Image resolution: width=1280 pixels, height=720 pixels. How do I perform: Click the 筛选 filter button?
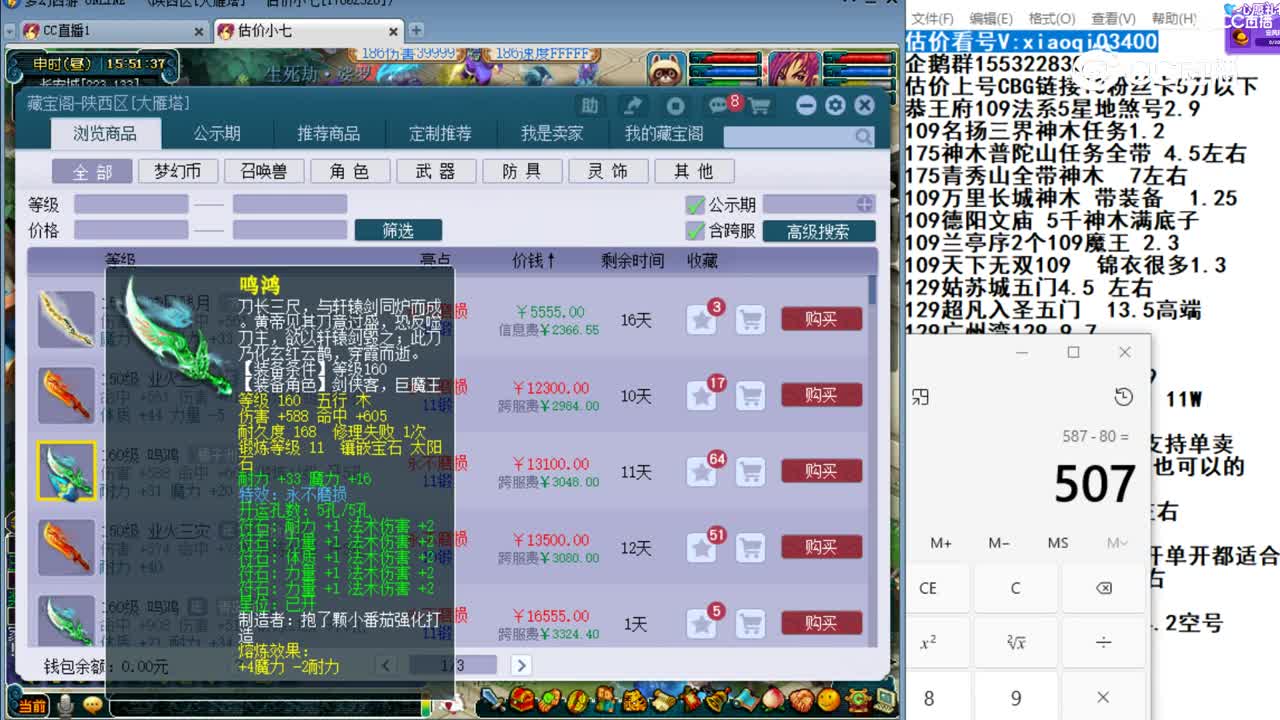398,231
